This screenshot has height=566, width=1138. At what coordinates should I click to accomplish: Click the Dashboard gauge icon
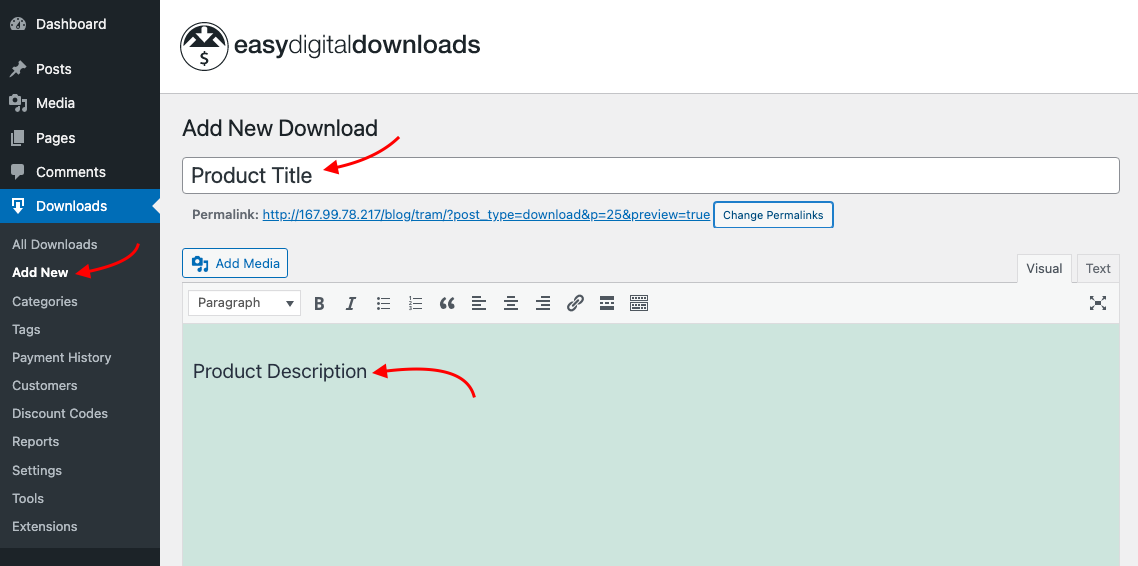pyautogui.click(x=18, y=24)
